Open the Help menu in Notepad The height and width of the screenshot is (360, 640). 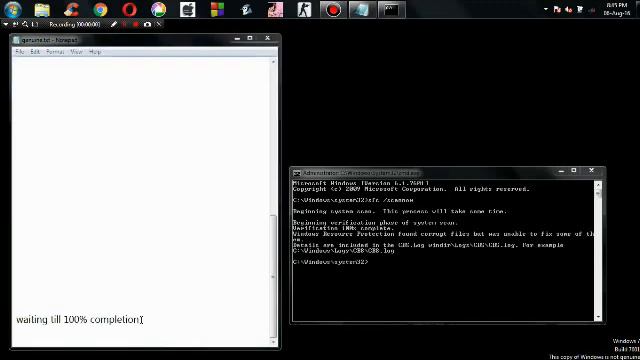[x=95, y=52]
